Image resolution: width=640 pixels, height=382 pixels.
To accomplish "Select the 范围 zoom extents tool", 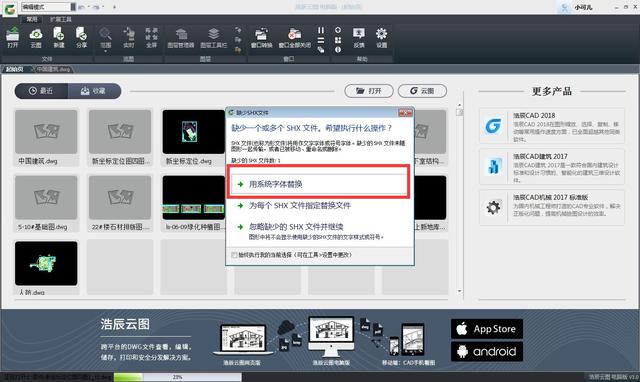I will 105,38.
